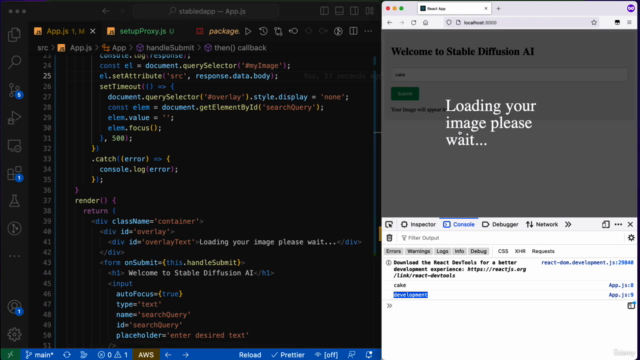Go back with the title bar arrow
Viewport: 640px width, 360px height.
tap(106, 11)
